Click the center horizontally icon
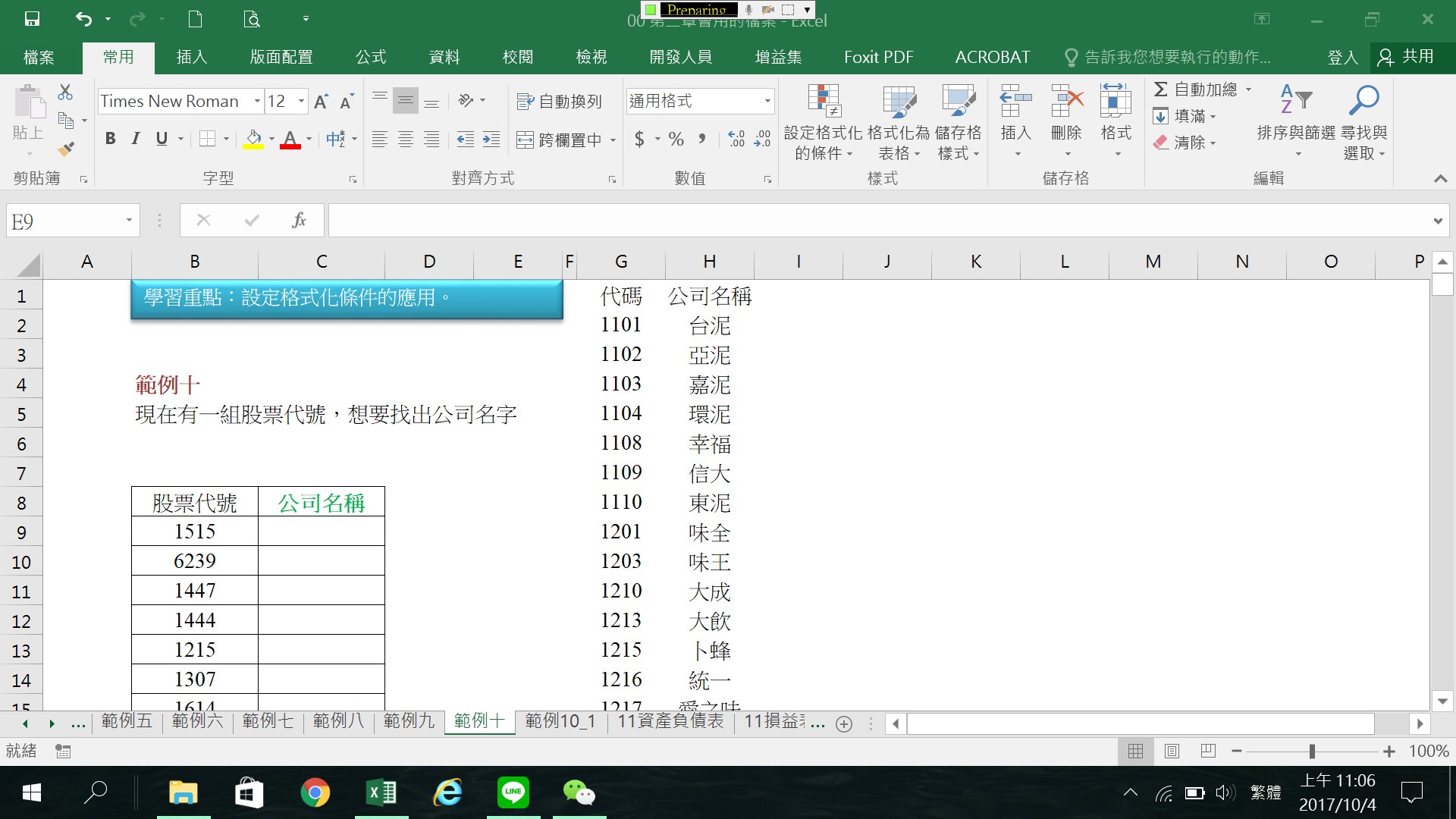1456x819 pixels. [406, 139]
